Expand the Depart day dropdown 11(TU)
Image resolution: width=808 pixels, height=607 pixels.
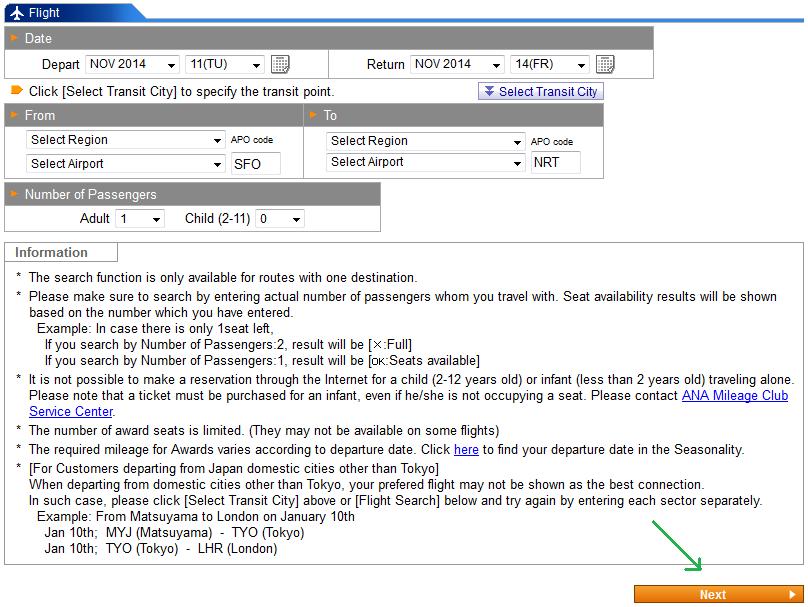tap(225, 65)
